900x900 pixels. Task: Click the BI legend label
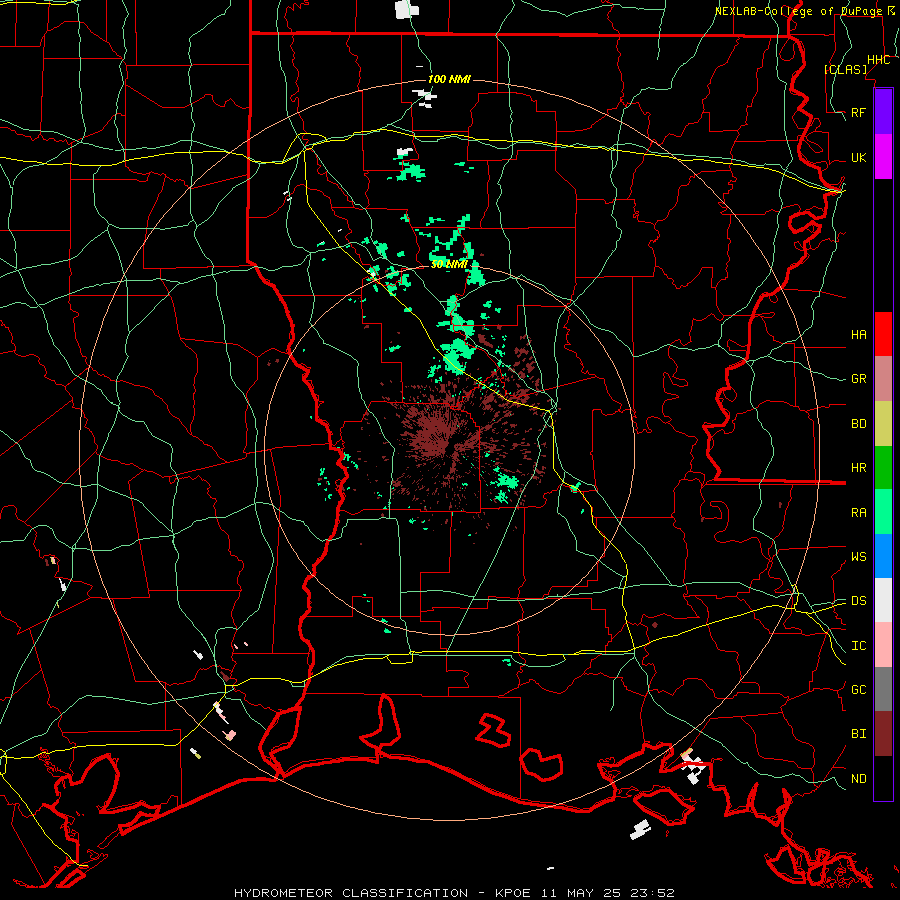pos(858,734)
